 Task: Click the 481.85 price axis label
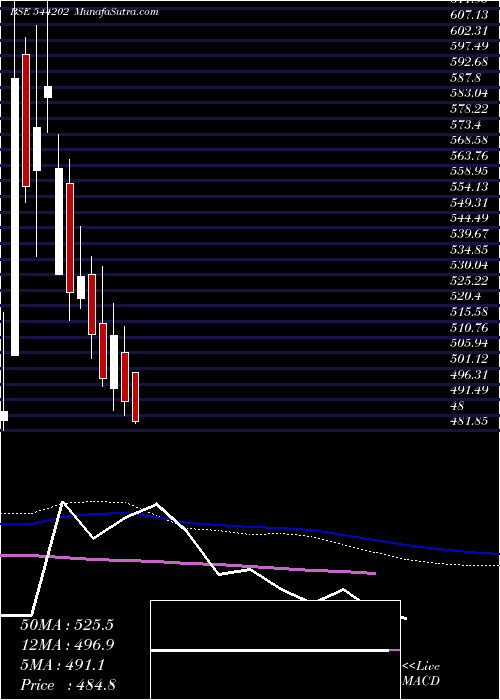click(469, 421)
